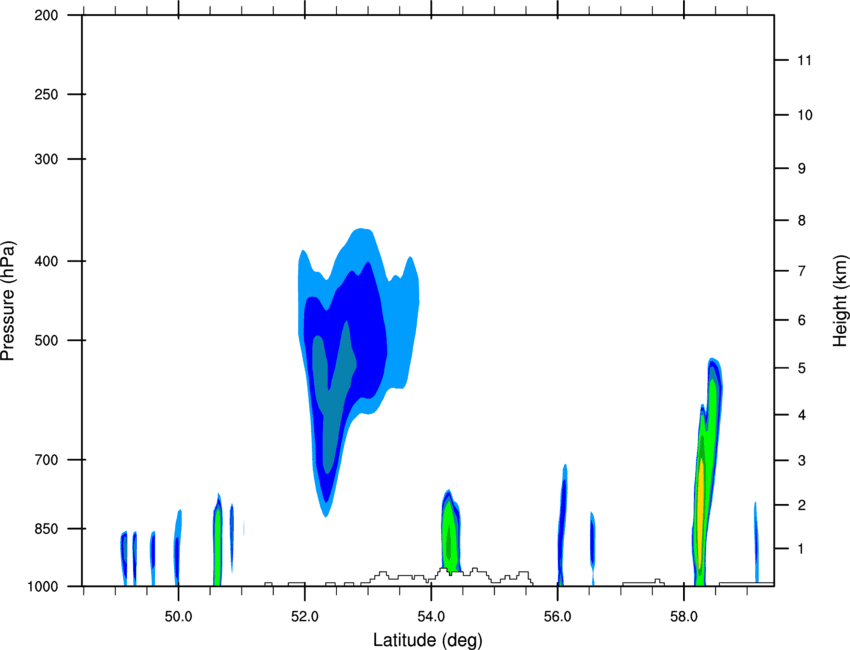
Task: Click the 850 pressure tick label
Action: click(46, 529)
